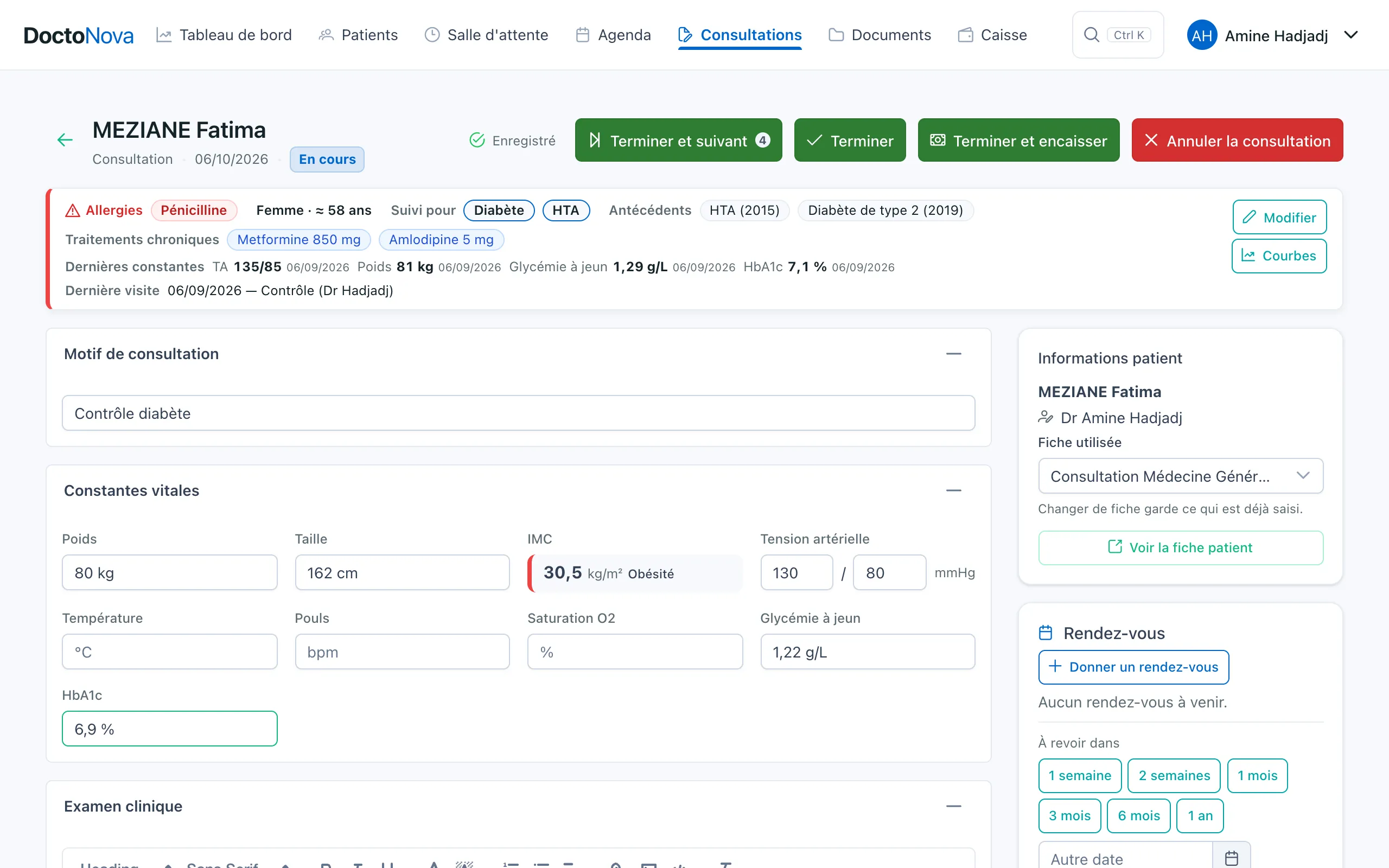Viewport: 1389px width, 868px height.
Task: Open the Fiche utilisée dropdown
Action: [x=1180, y=476]
